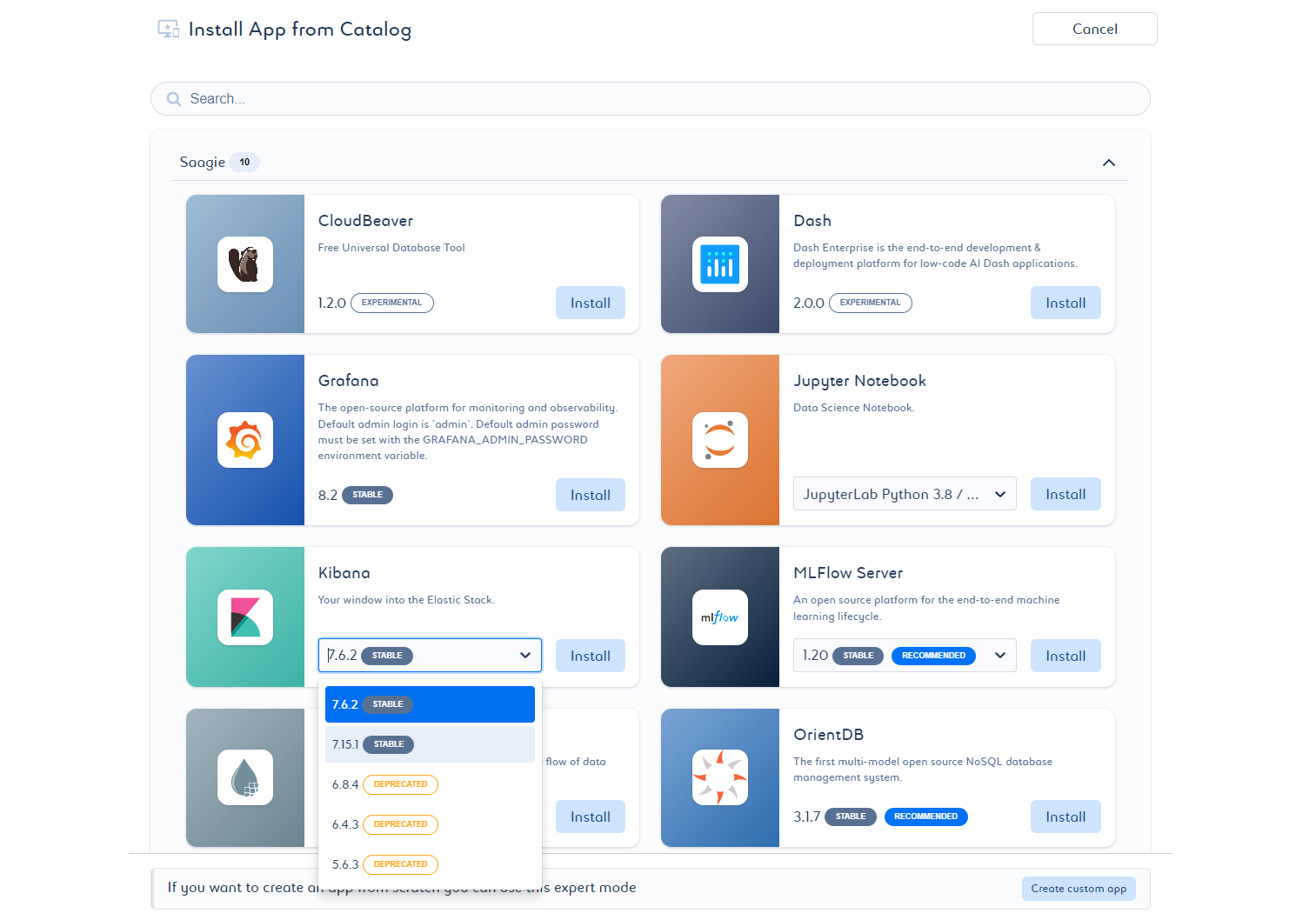Select Kibana version 6.4.3 DEPRECATED

[x=430, y=824]
